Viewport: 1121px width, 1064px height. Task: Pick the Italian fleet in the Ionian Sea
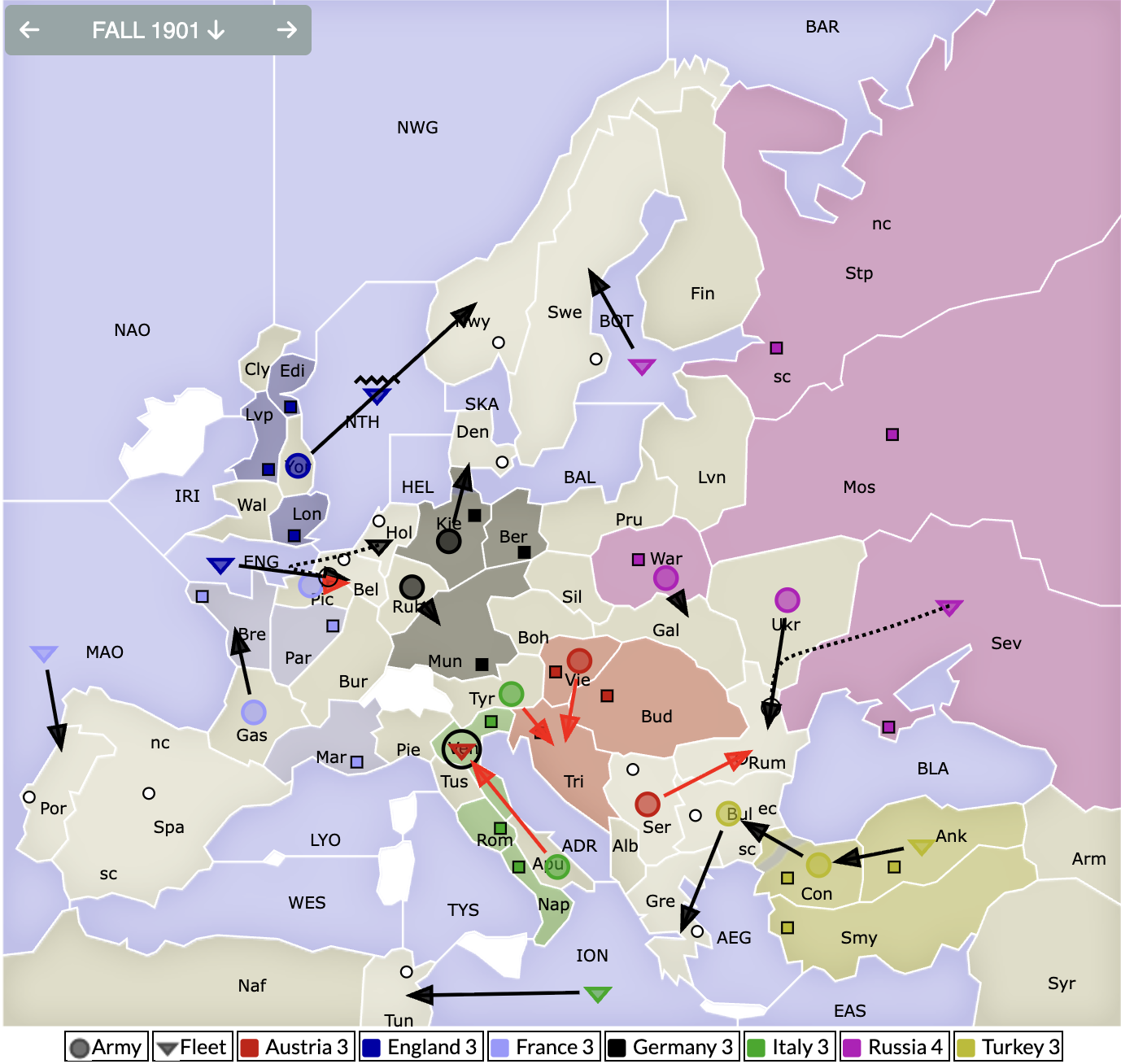pyautogui.click(x=597, y=994)
